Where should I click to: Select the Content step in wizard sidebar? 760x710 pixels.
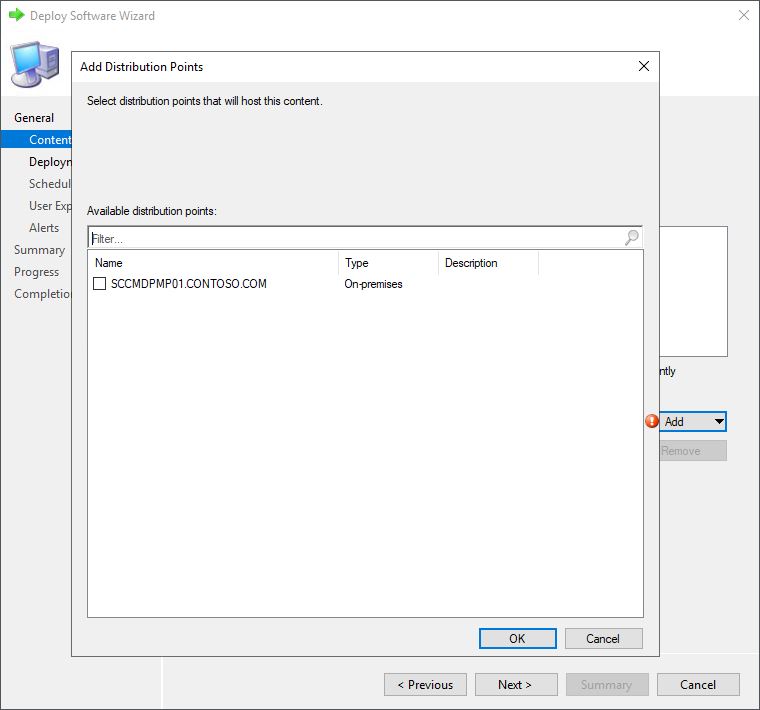(36, 140)
